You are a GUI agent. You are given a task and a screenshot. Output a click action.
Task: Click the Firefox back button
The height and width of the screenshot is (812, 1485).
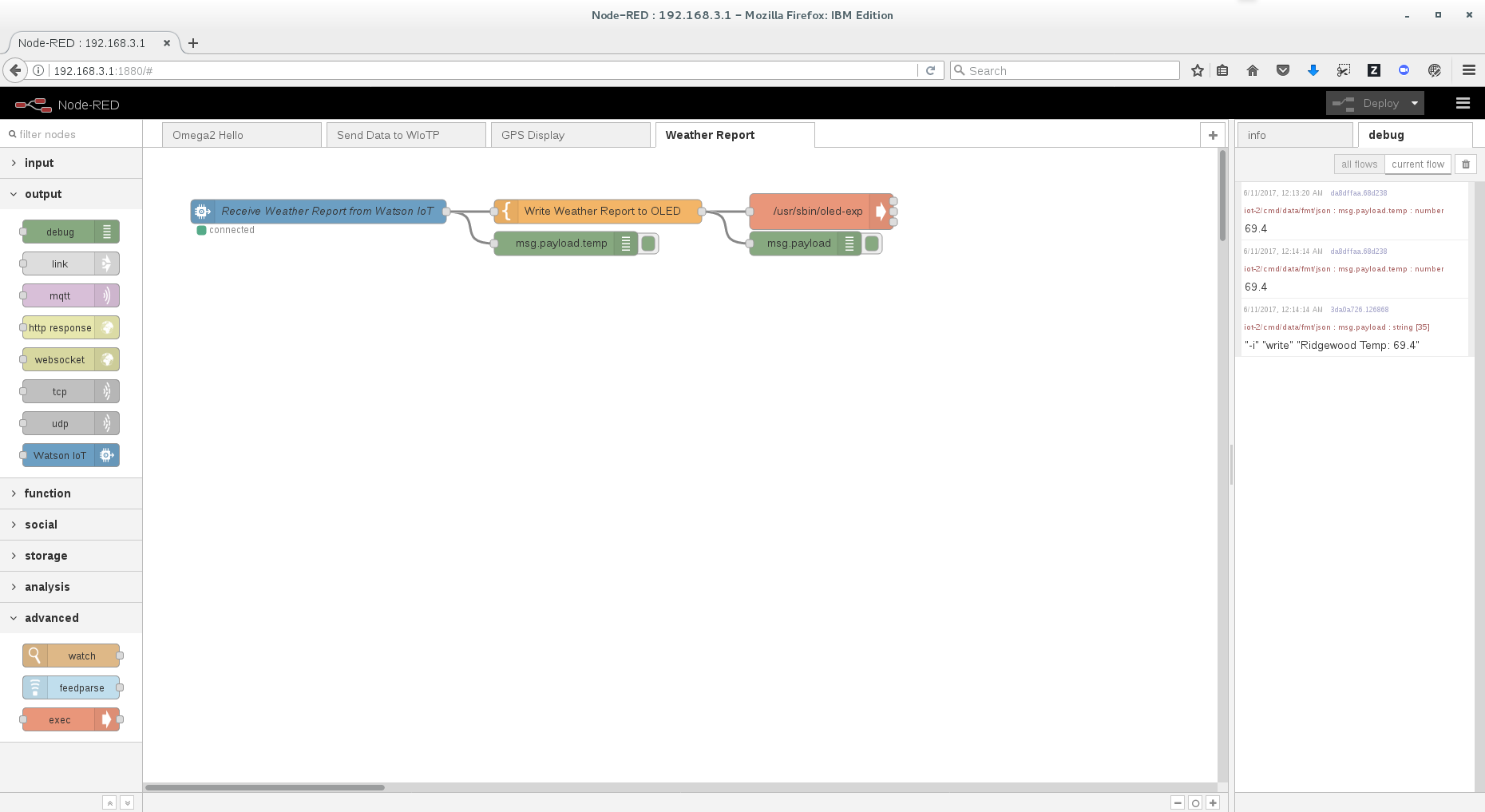click(15, 70)
